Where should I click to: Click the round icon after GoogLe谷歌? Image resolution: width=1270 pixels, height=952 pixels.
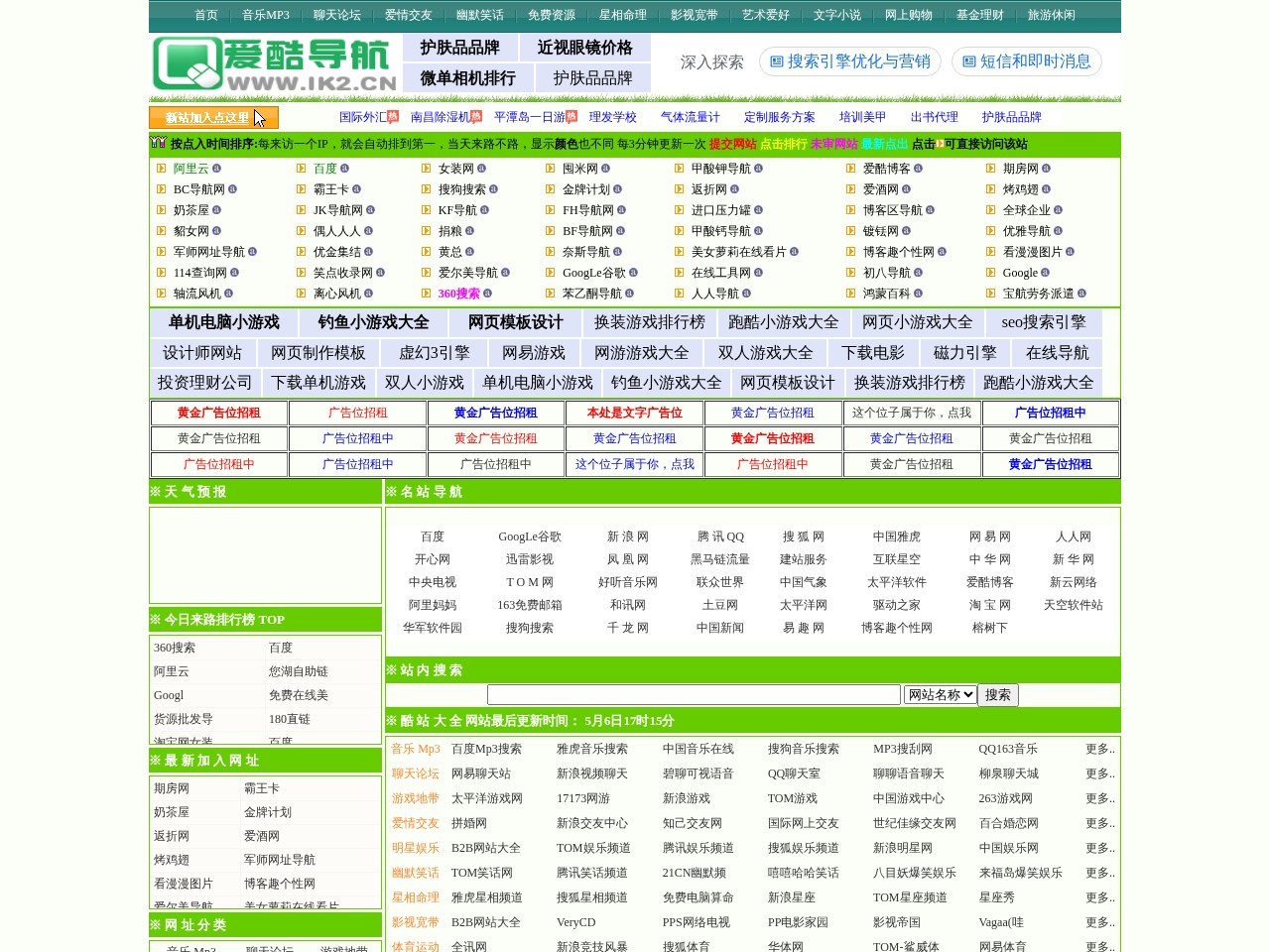coord(633,273)
